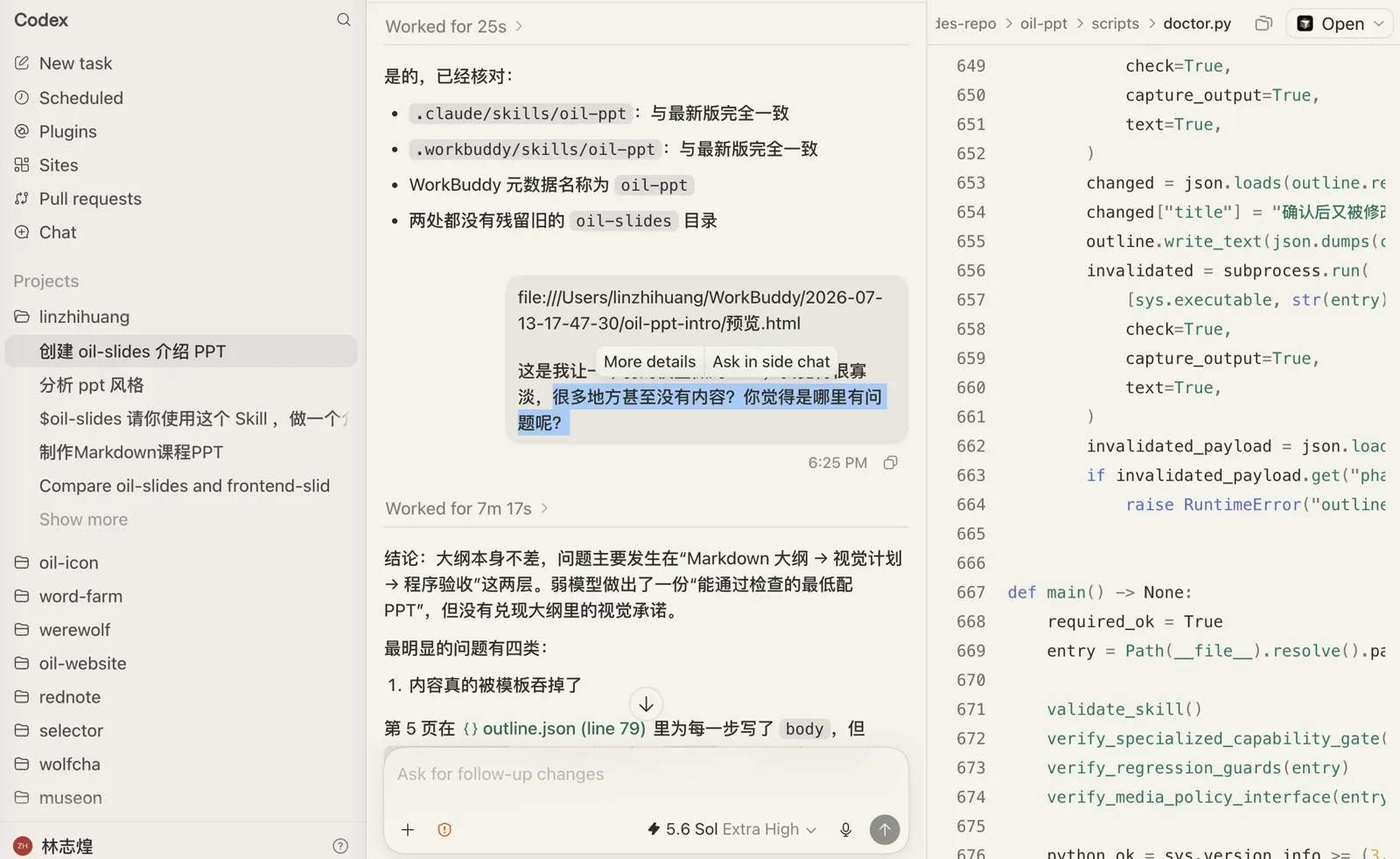This screenshot has width=1400, height=859.
Task: Open the help question mark icon
Action: tap(340, 846)
